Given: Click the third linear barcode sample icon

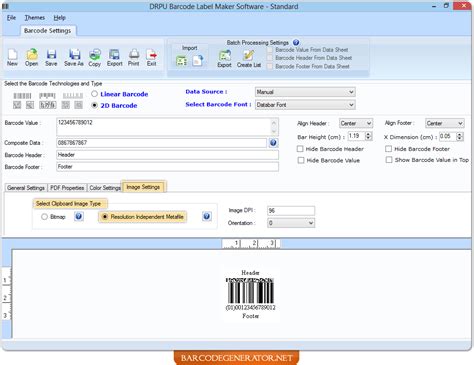Looking at the screenshot, I should click(73, 96).
